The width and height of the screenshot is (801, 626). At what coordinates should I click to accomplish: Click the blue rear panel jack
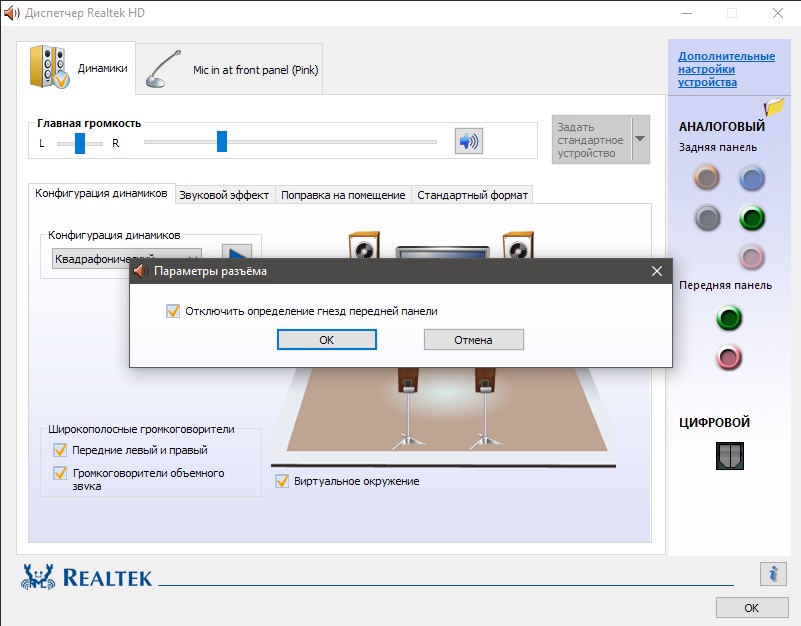[x=752, y=178]
